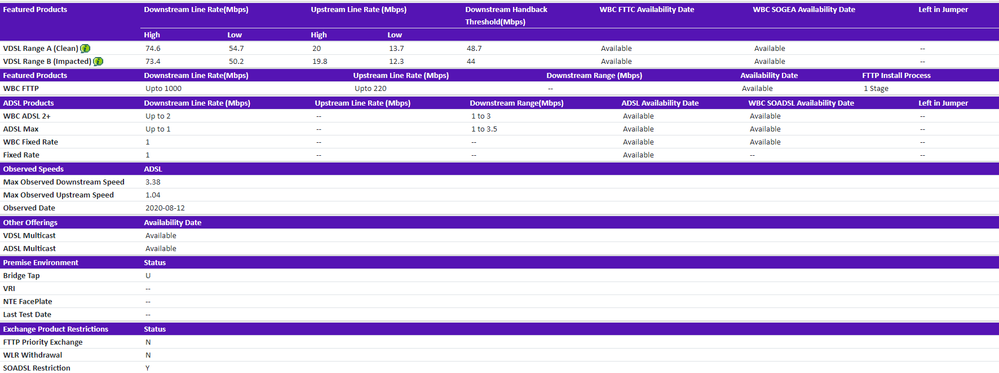Select the VRI row label
This screenshot has height=373, width=999.
click(x=9, y=289)
